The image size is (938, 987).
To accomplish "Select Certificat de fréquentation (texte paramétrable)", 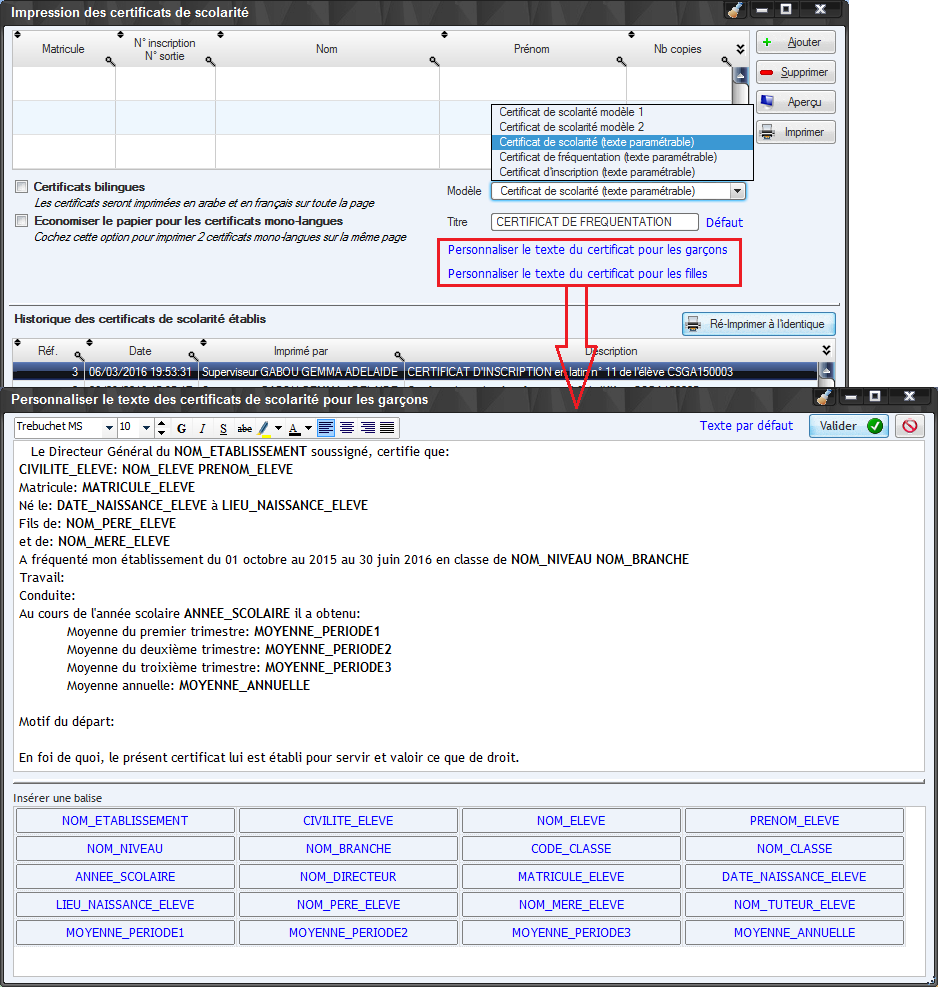I will click(x=607, y=157).
